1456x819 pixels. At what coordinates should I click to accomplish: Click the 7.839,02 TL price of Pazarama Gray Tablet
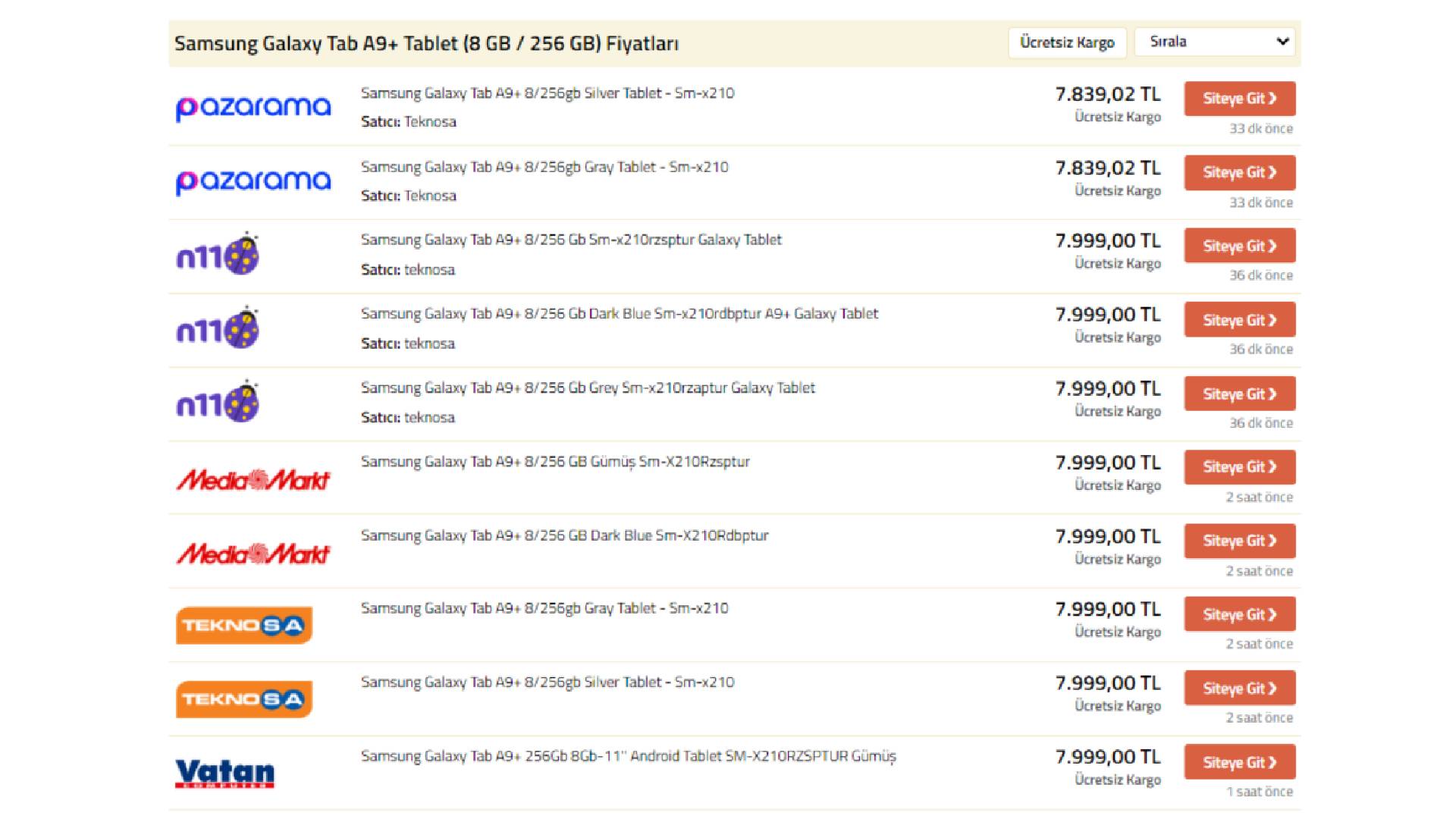point(1108,168)
